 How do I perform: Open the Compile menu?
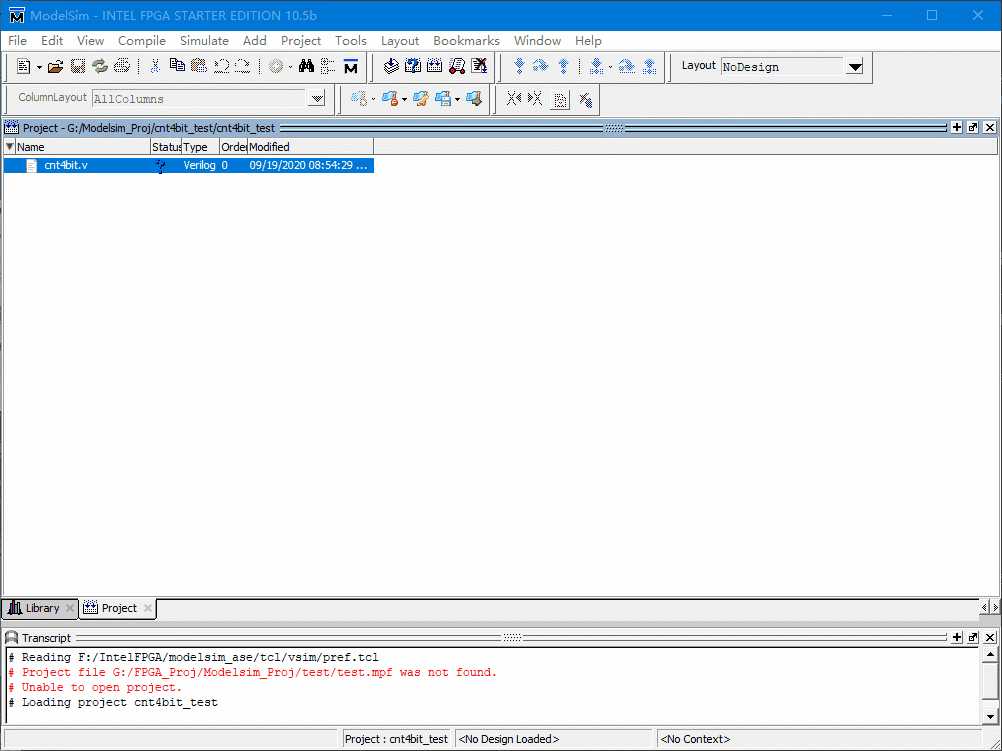[x=142, y=40]
